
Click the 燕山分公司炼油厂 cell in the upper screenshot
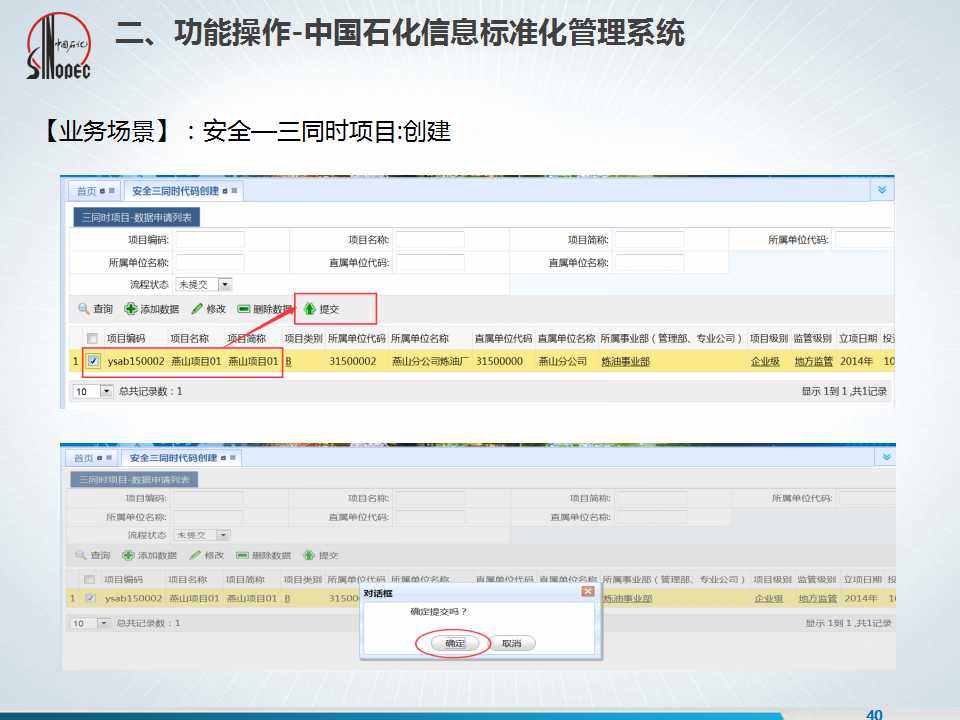point(430,361)
